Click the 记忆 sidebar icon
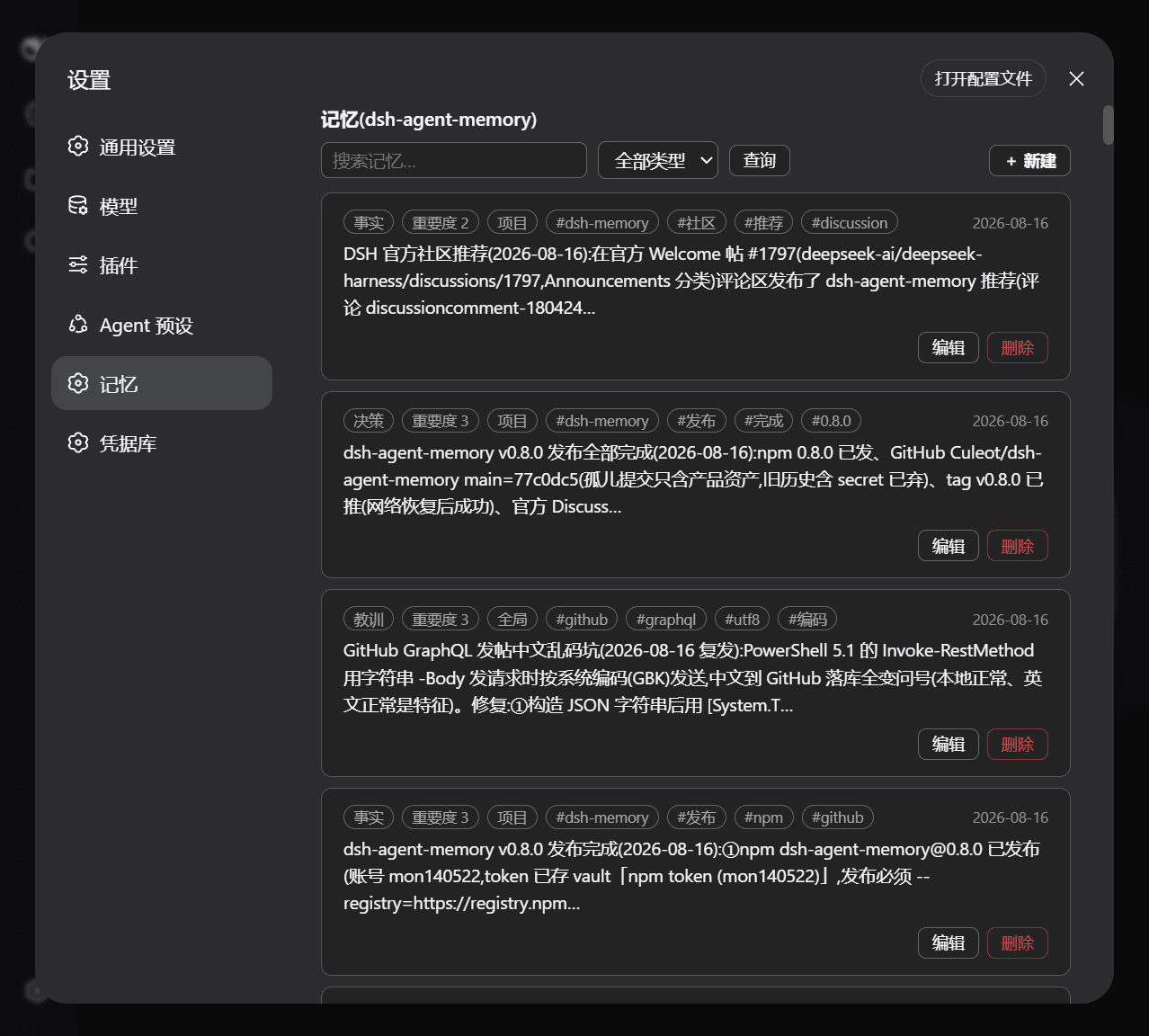 click(78, 383)
